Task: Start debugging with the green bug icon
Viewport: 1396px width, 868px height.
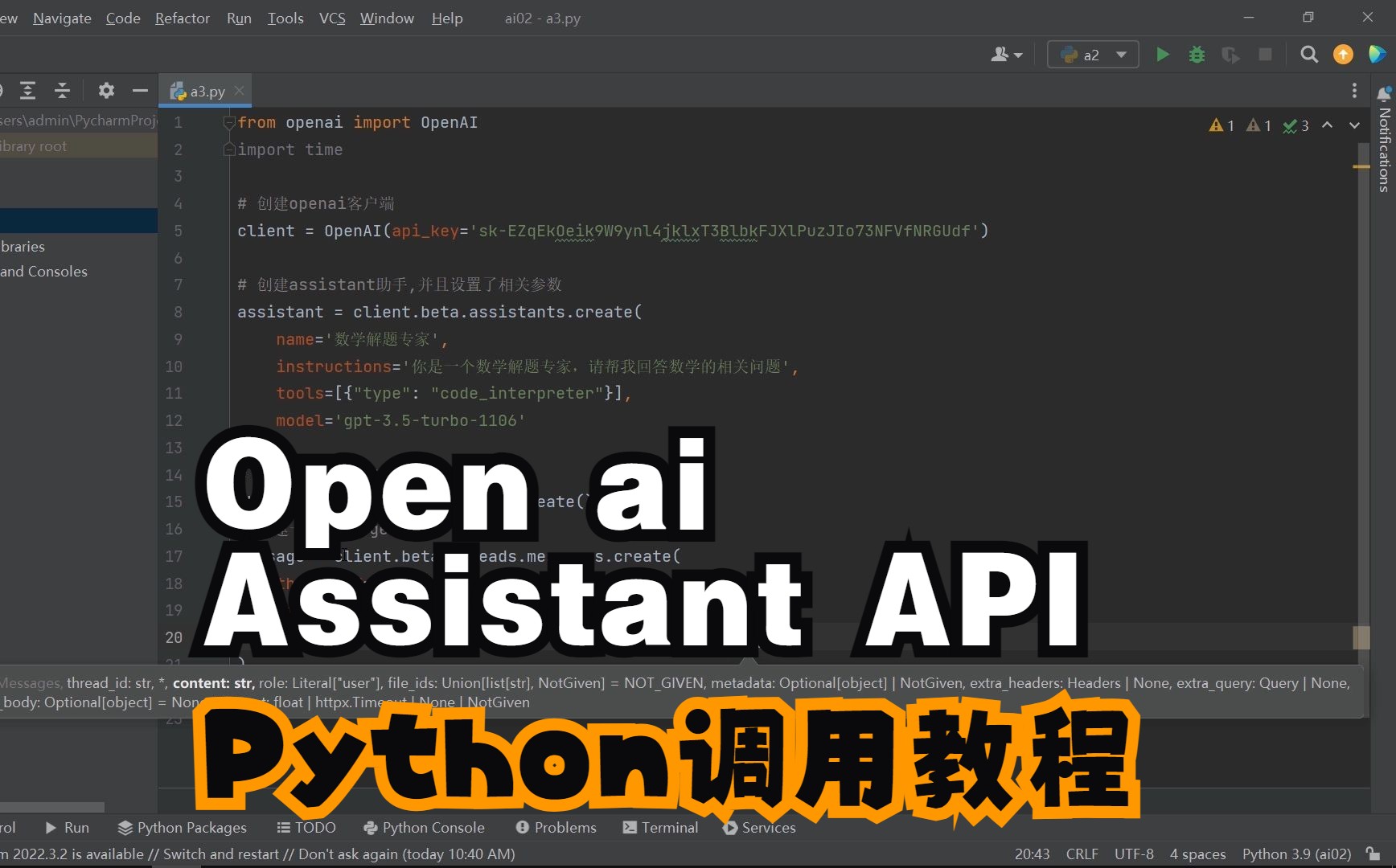Action: [x=1197, y=55]
